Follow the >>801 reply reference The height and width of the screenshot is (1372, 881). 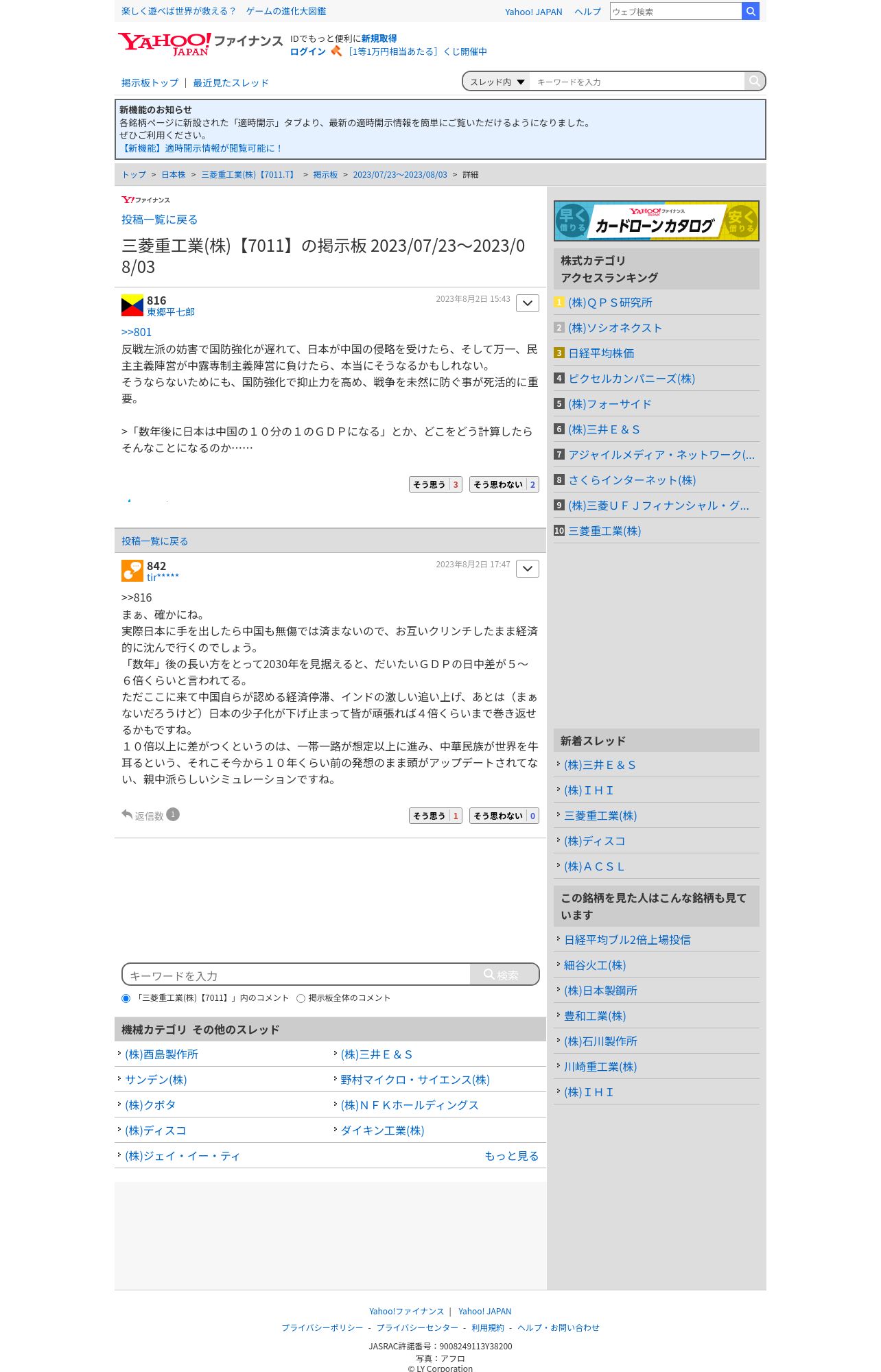137,332
